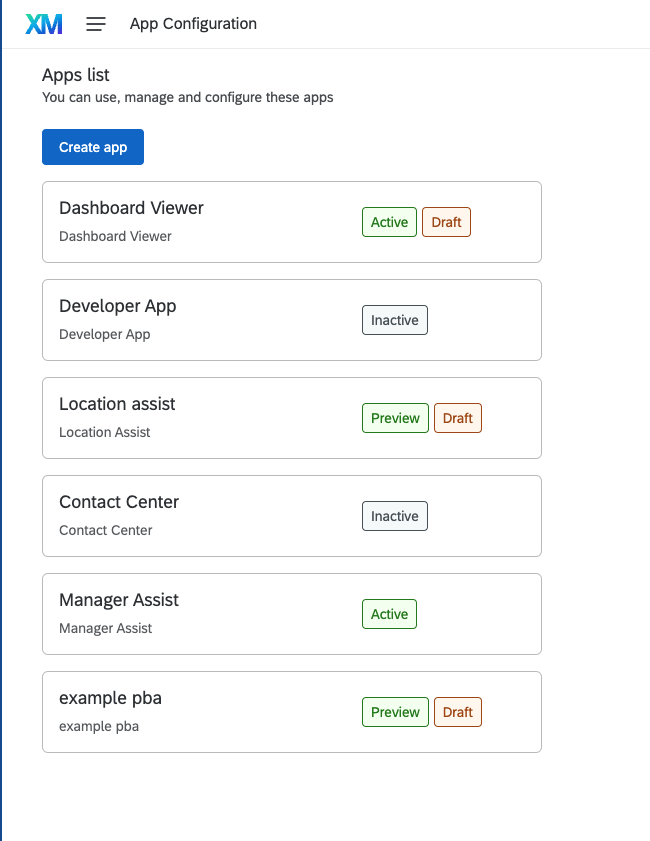Click the Manager Assist subtitle text
This screenshot has height=841, width=650.
(106, 629)
